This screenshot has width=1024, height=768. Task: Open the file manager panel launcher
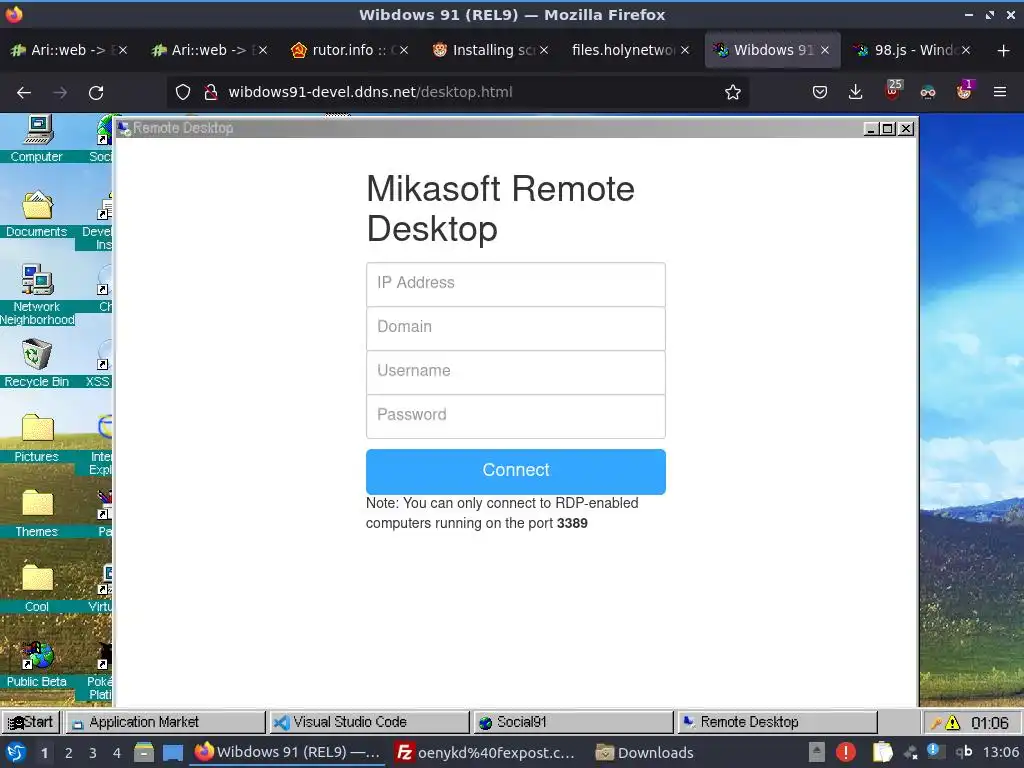click(x=144, y=752)
